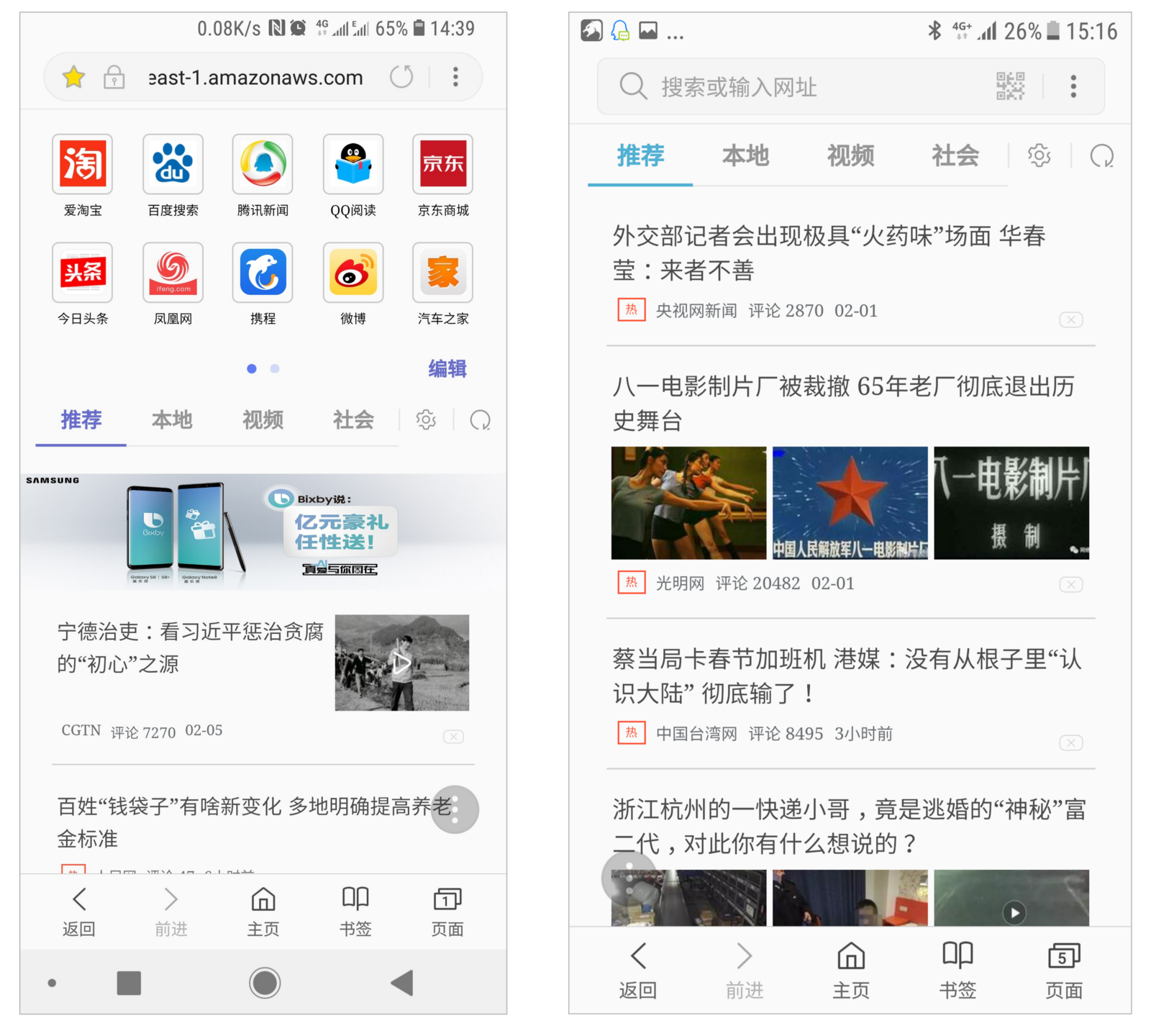The width and height of the screenshot is (1151, 1036).
Task: Open the page tabs showing 5
Action: coord(1063,968)
